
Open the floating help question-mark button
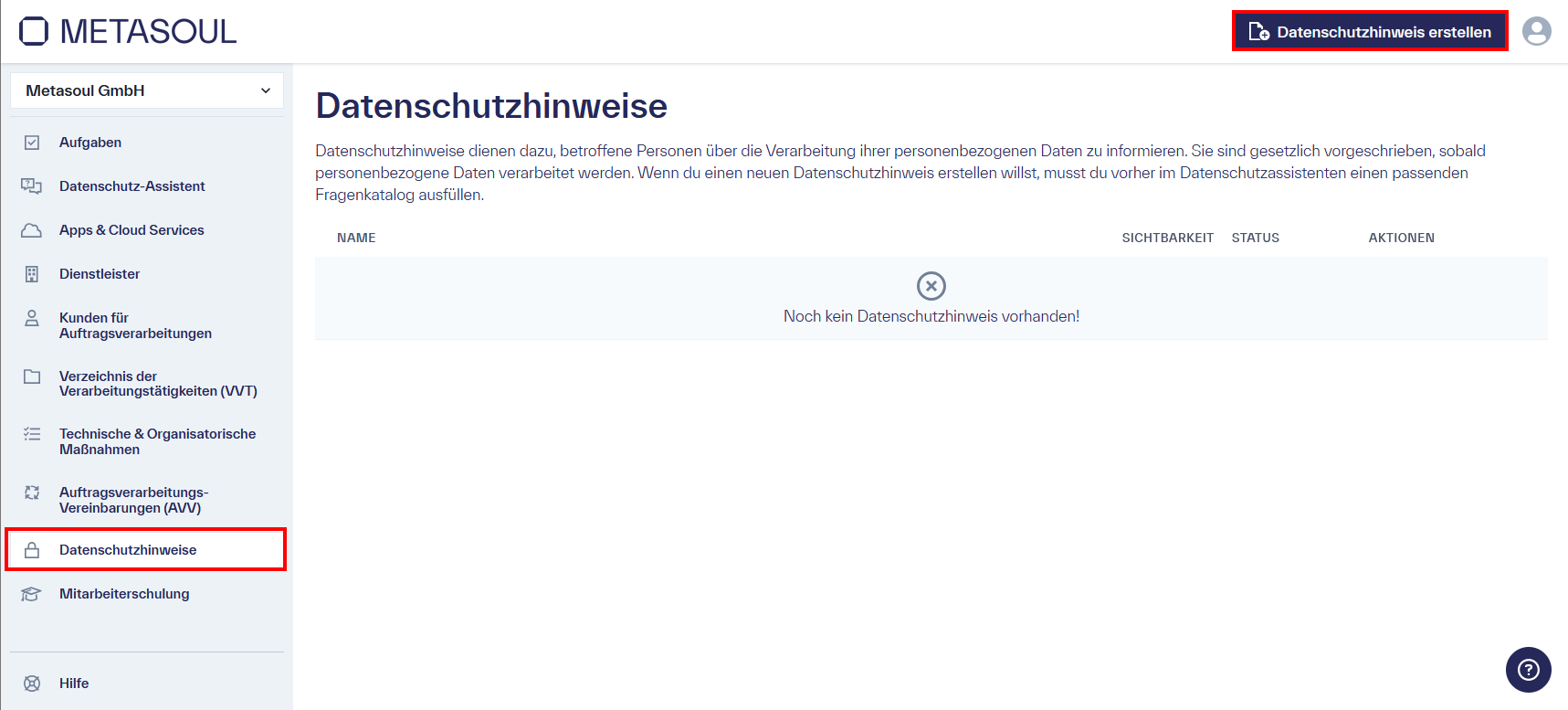(1529, 670)
